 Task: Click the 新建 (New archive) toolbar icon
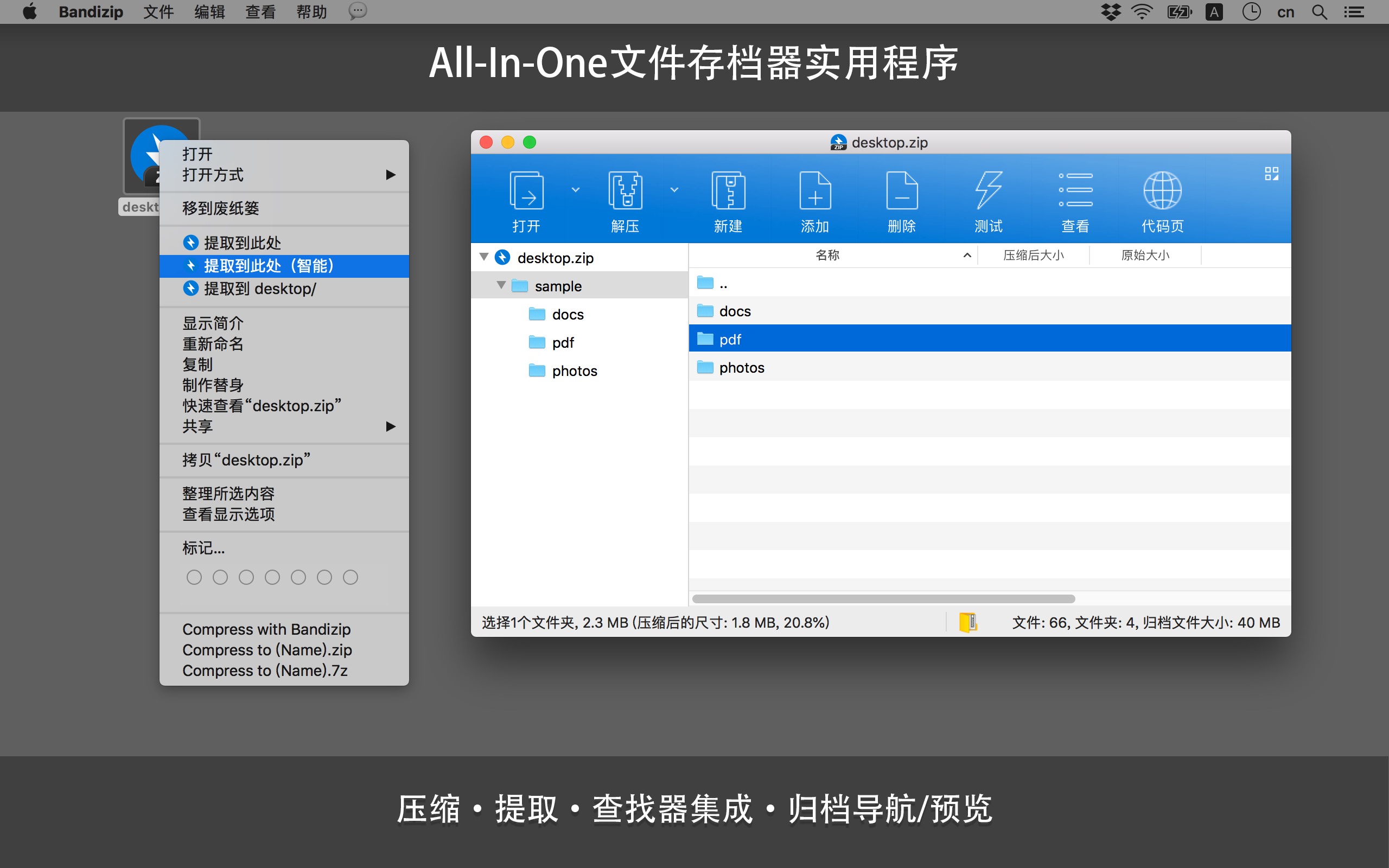(728, 191)
